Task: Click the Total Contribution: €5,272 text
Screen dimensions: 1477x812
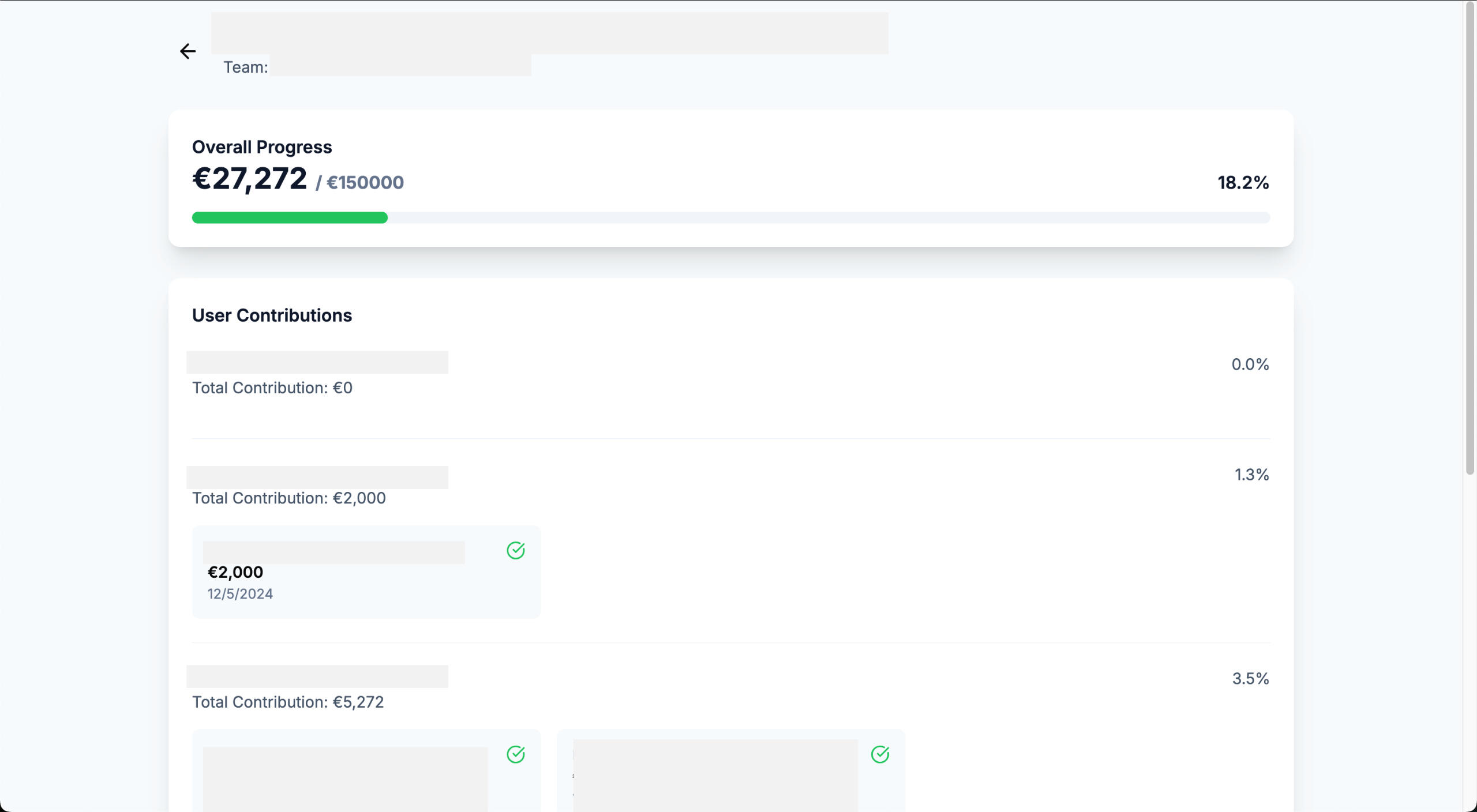Action: (287, 702)
